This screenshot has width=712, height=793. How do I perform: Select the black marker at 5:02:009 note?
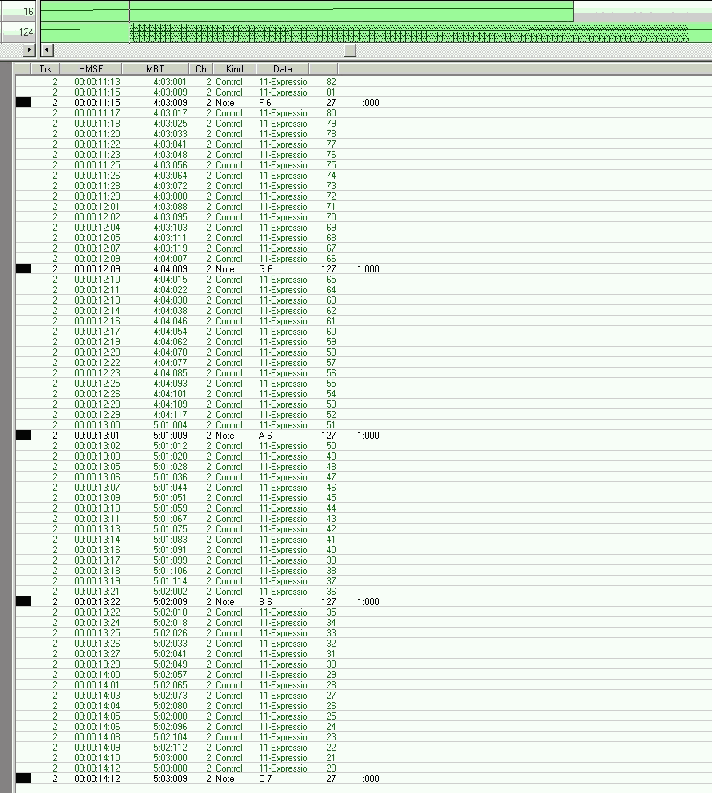click(x=23, y=601)
